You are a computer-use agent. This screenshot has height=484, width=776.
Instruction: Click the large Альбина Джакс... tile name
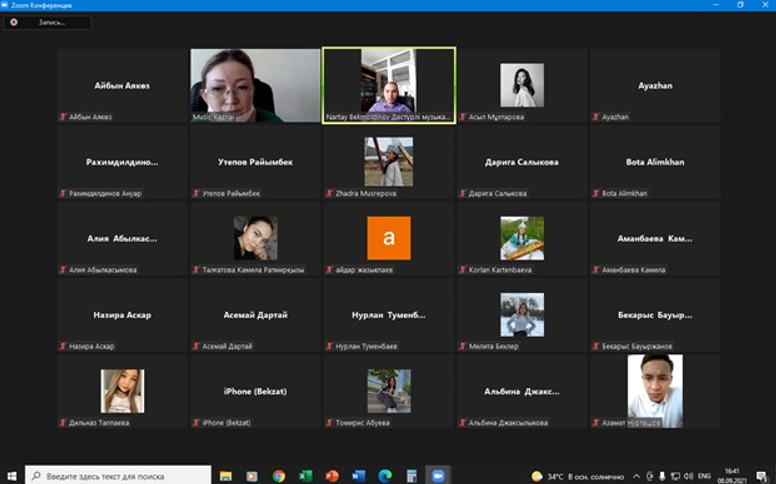(x=522, y=391)
